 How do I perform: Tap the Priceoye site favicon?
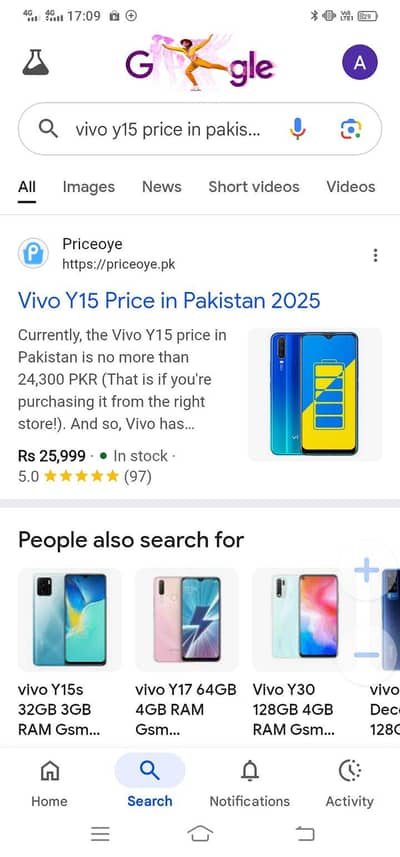[x=33, y=254]
